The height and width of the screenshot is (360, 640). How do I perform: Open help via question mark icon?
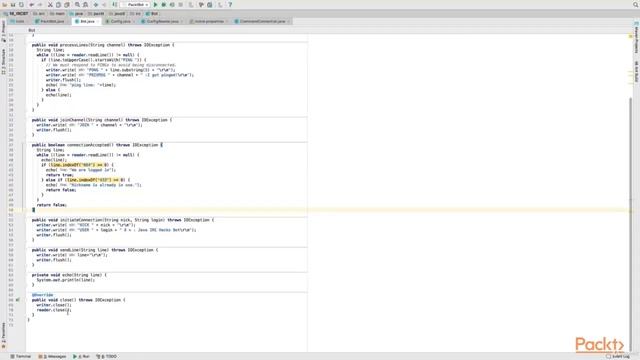(x=230, y=4)
